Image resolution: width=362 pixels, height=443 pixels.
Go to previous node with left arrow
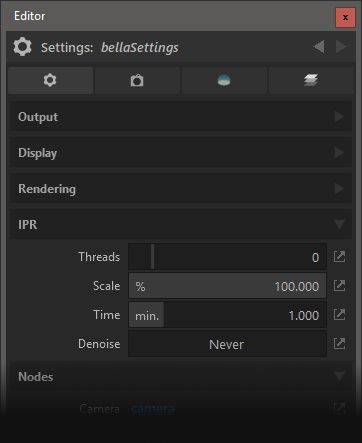319,47
